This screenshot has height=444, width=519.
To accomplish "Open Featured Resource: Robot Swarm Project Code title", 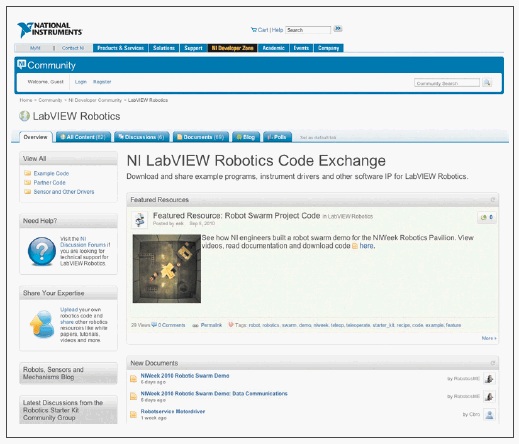I will pos(236,216).
